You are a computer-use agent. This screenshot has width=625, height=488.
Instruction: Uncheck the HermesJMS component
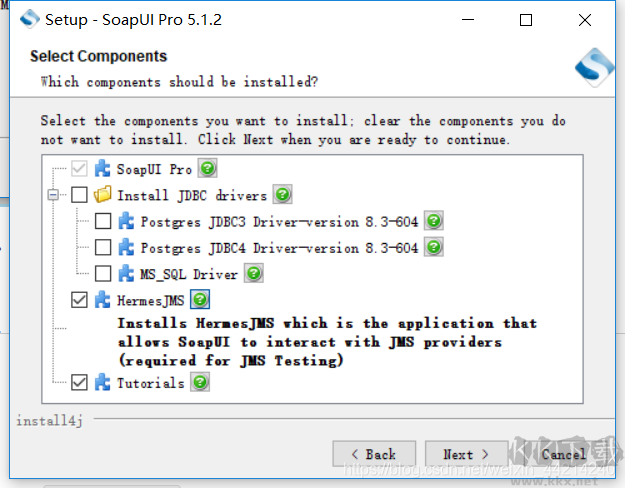pyautogui.click(x=79, y=299)
